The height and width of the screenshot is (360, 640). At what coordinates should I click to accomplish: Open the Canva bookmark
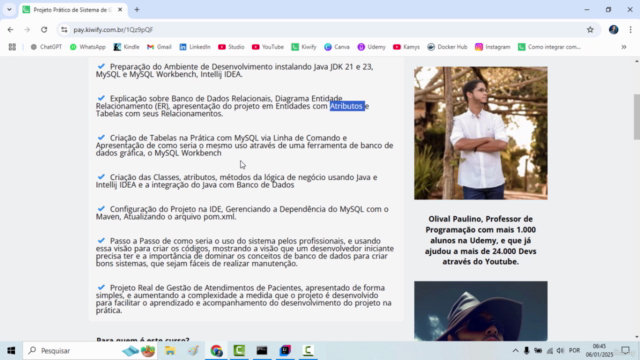coord(337,47)
